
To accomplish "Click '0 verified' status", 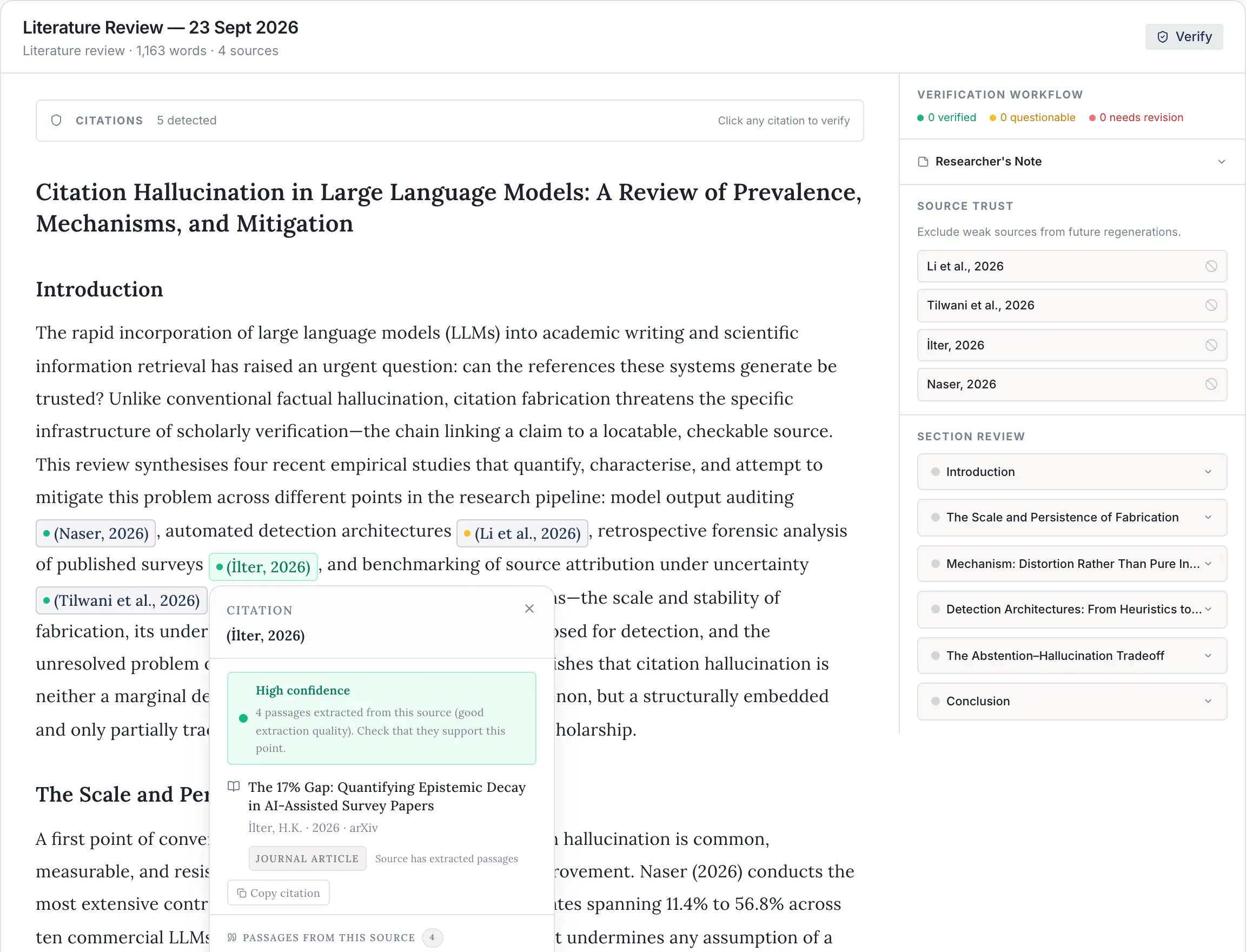I will tap(946, 117).
